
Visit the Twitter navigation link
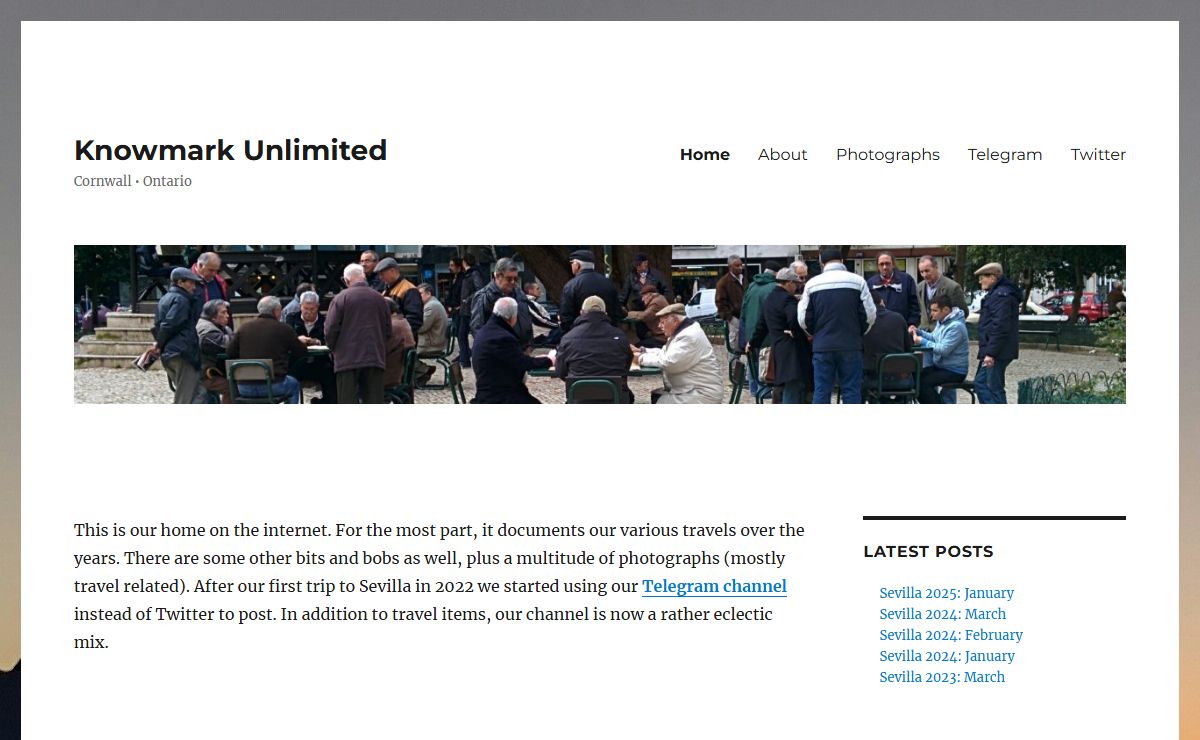[1098, 154]
